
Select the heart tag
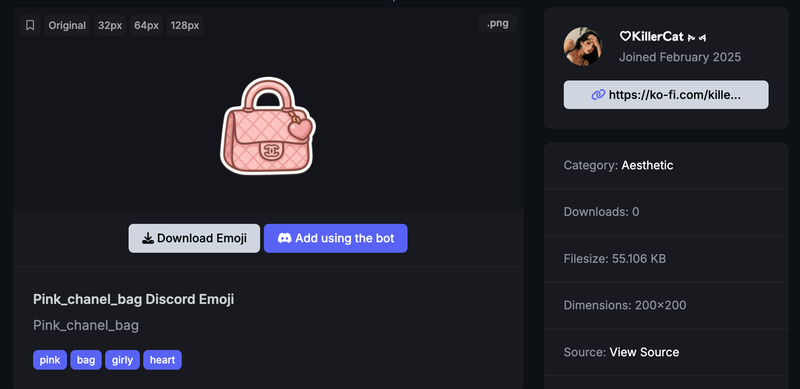[162, 360]
